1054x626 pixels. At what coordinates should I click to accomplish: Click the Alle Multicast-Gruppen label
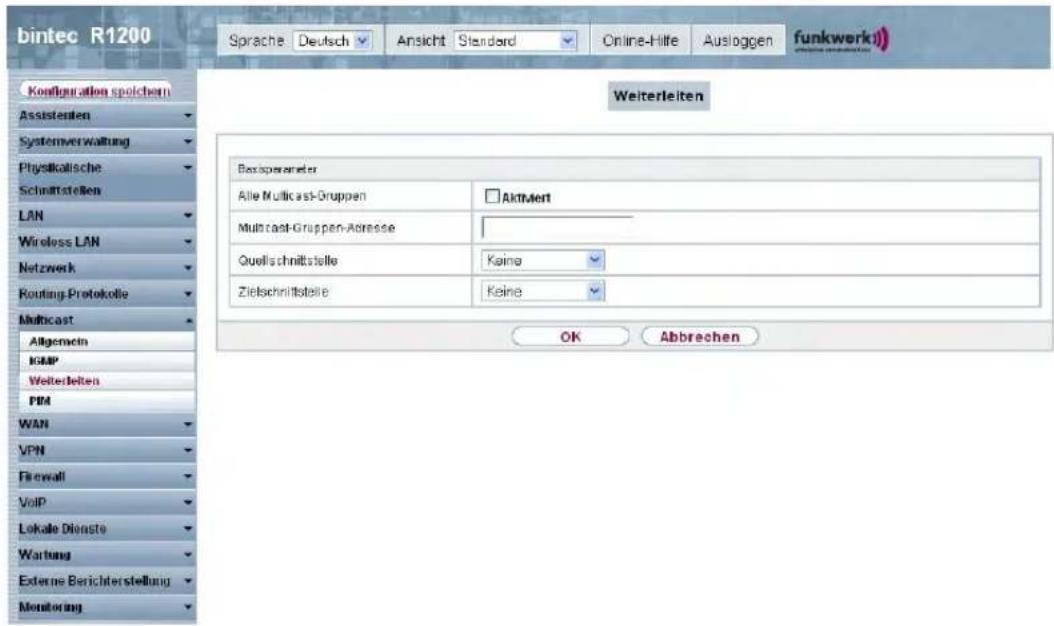pos(302,196)
